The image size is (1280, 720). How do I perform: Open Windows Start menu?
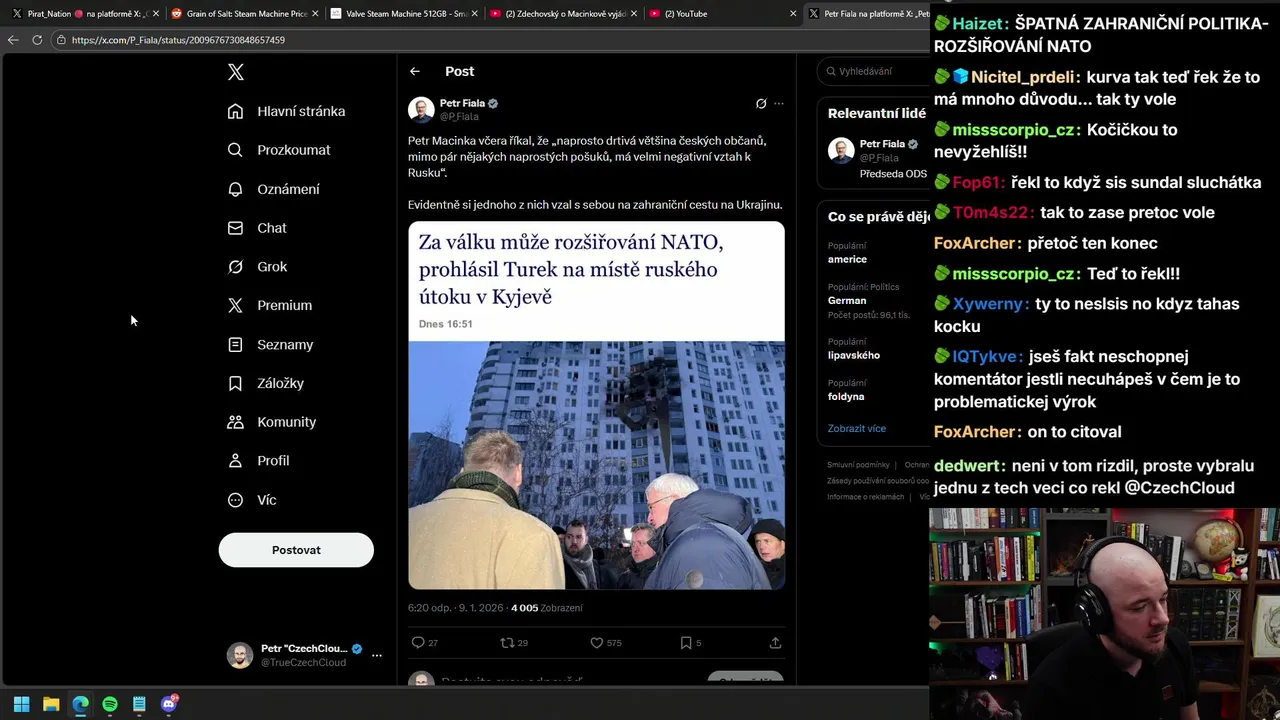tap(21, 704)
